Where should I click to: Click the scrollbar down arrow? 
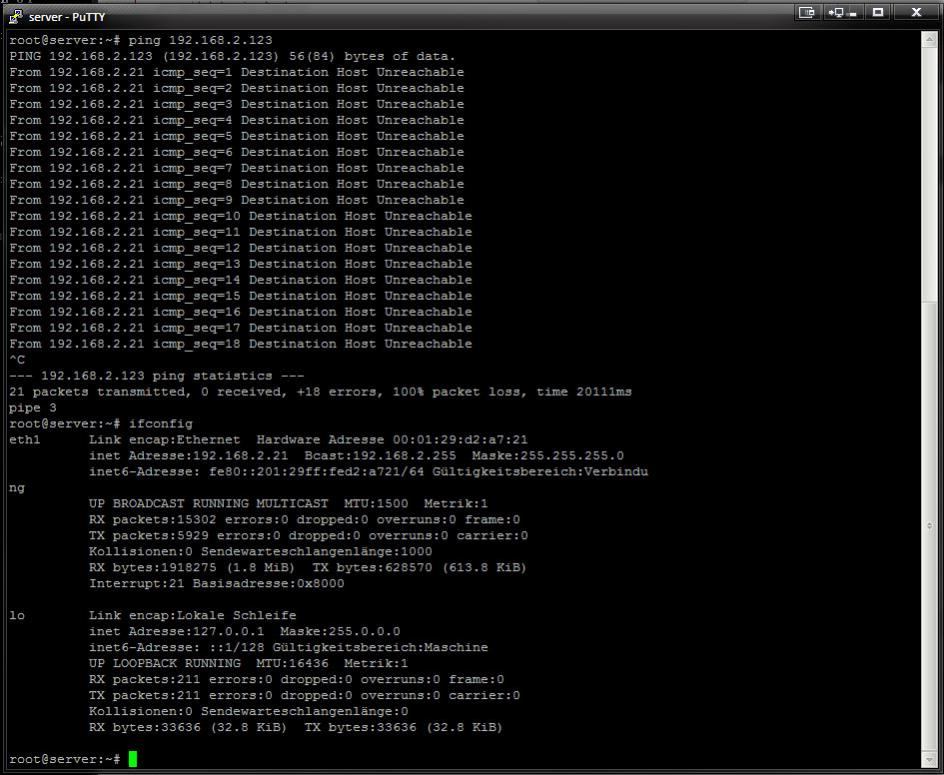[x=928, y=759]
